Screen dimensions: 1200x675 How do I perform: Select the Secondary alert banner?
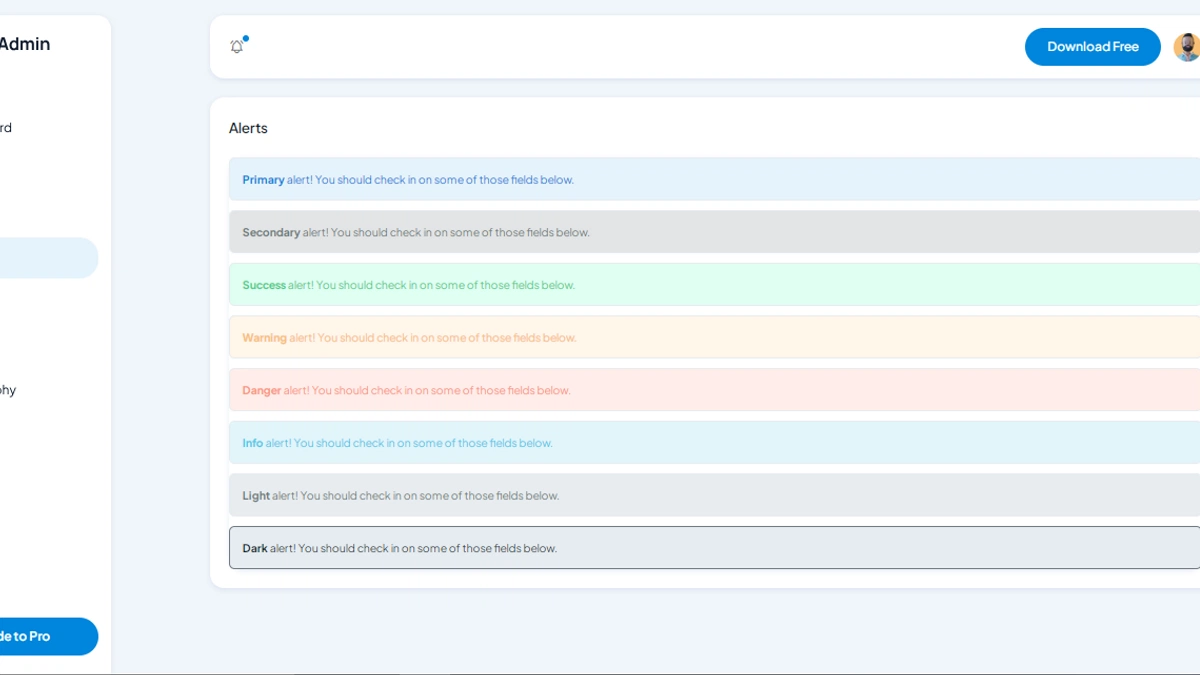pyautogui.click(x=714, y=232)
